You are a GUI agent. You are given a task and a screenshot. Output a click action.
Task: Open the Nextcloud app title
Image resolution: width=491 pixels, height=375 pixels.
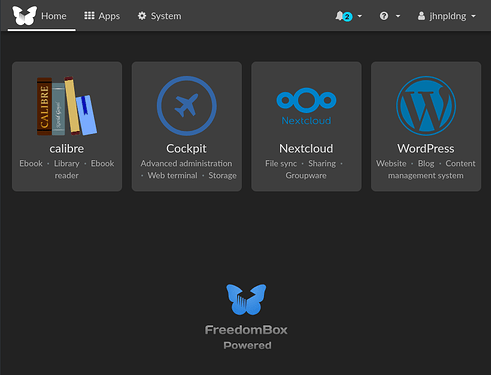pyautogui.click(x=306, y=149)
